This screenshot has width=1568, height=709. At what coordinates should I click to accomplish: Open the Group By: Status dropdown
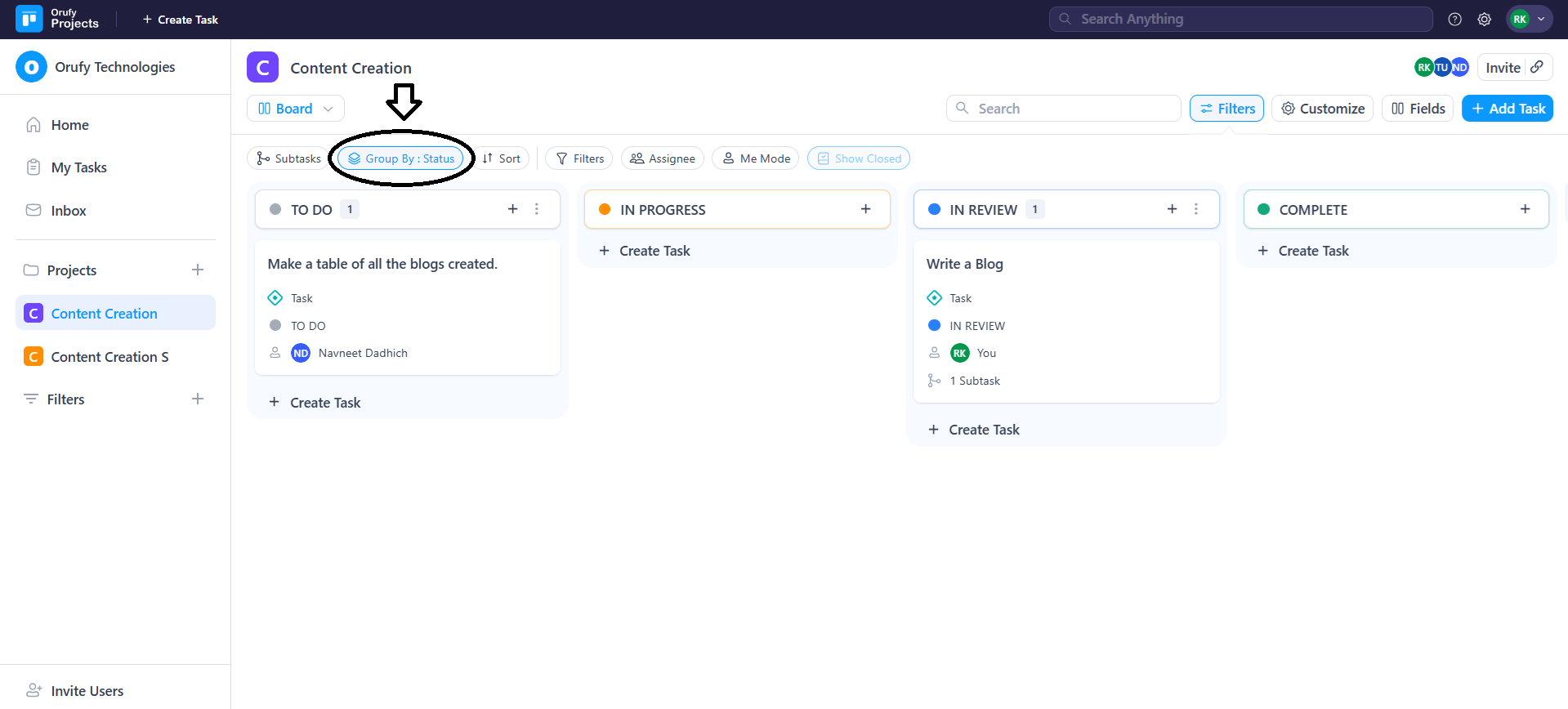click(x=401, y=158)
